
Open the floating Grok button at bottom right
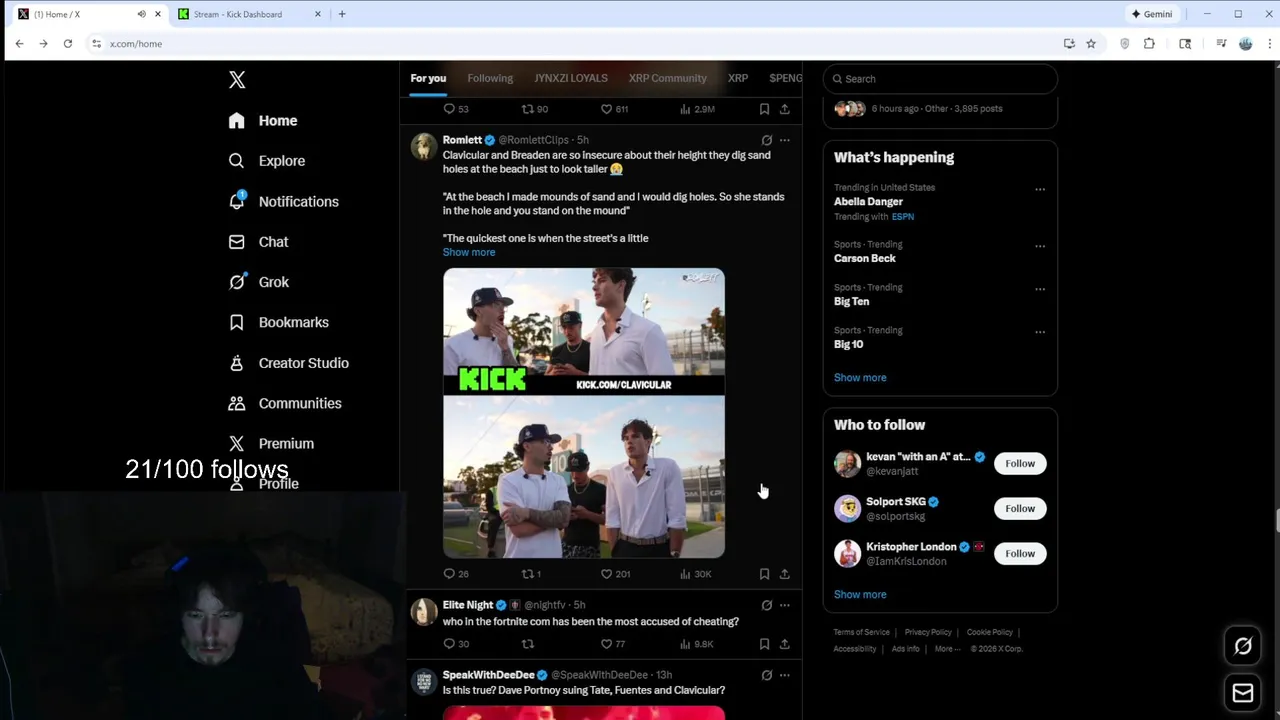tap(1243, 646)
